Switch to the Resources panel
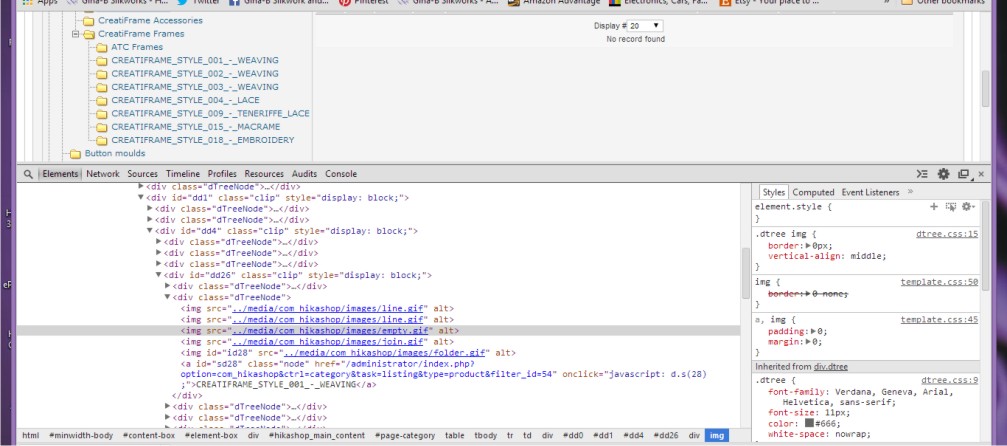Viewport: 1007px width, 446px height. point(264,174)
